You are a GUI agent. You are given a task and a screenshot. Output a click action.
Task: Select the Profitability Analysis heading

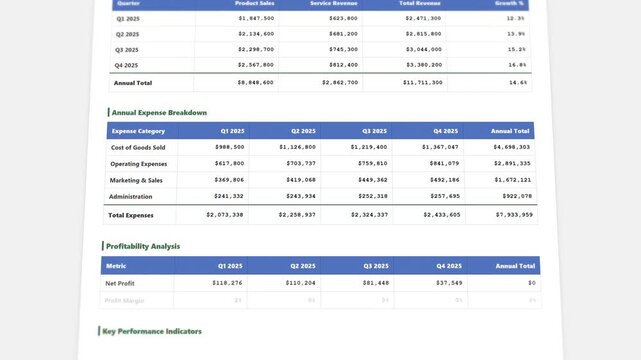(x=143, y=246)
